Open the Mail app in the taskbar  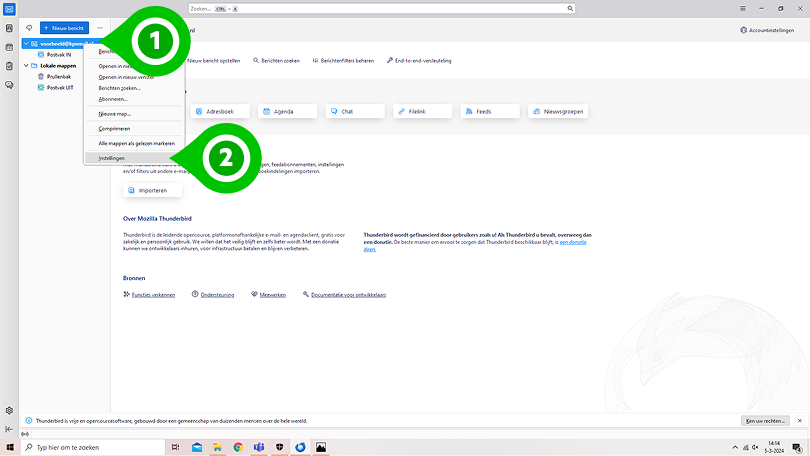pos(197,447)
